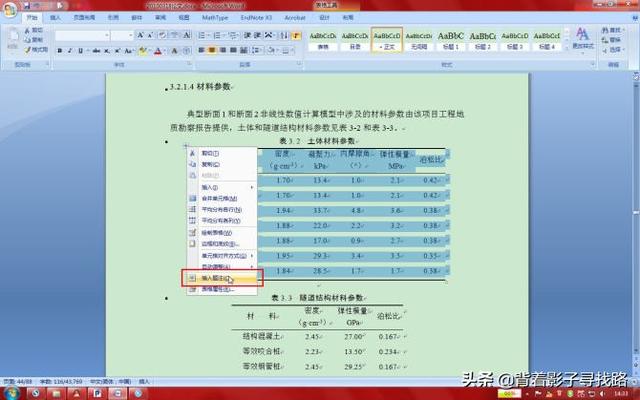Click the Multilevel list button
This screenshot has height=400, width=640.
(233, 36)
